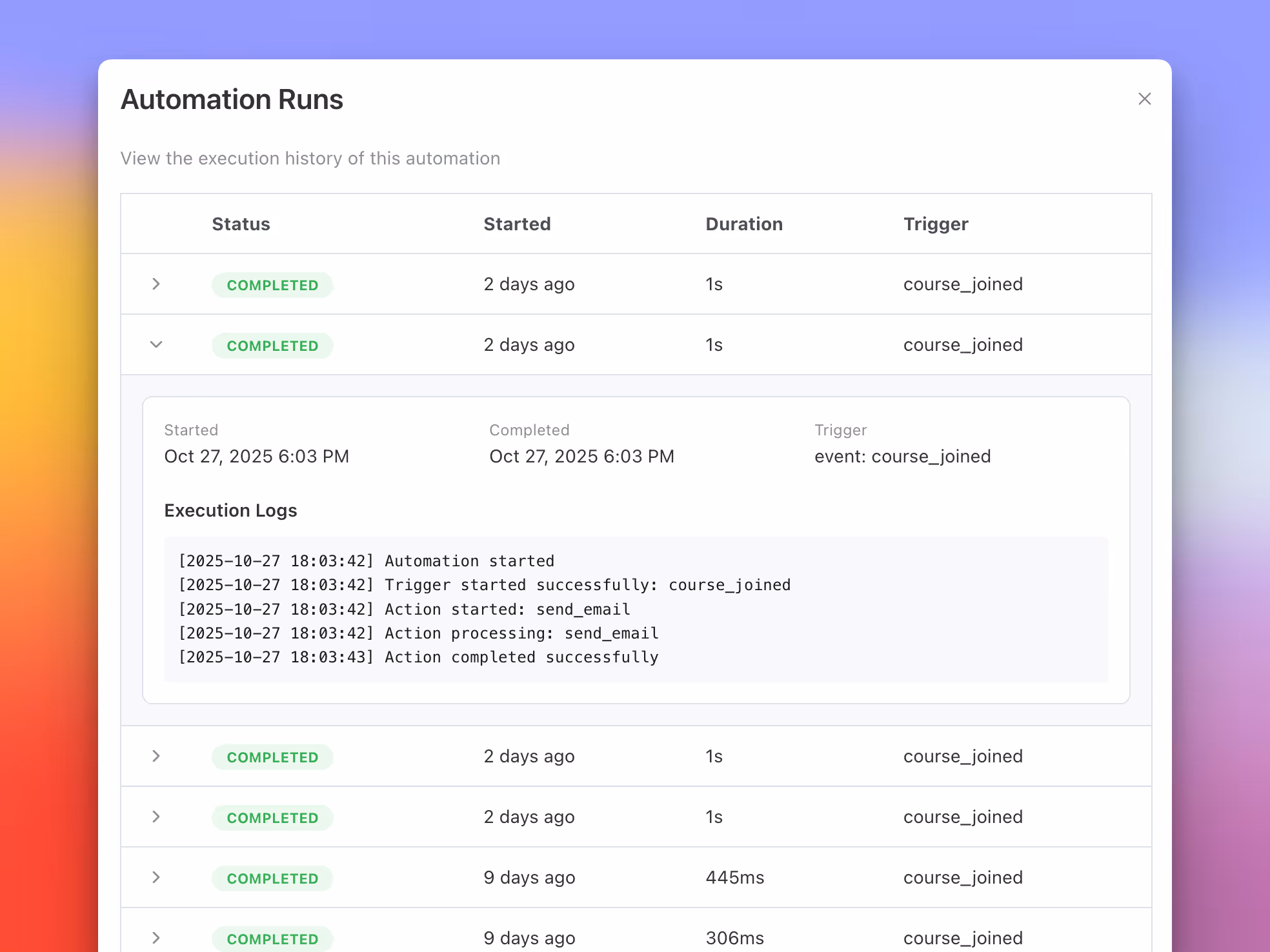Screen dimensions: 1270x952
Task: Expand the third COMPLETED run showing 2 days ago
Action: click(156, 756)
